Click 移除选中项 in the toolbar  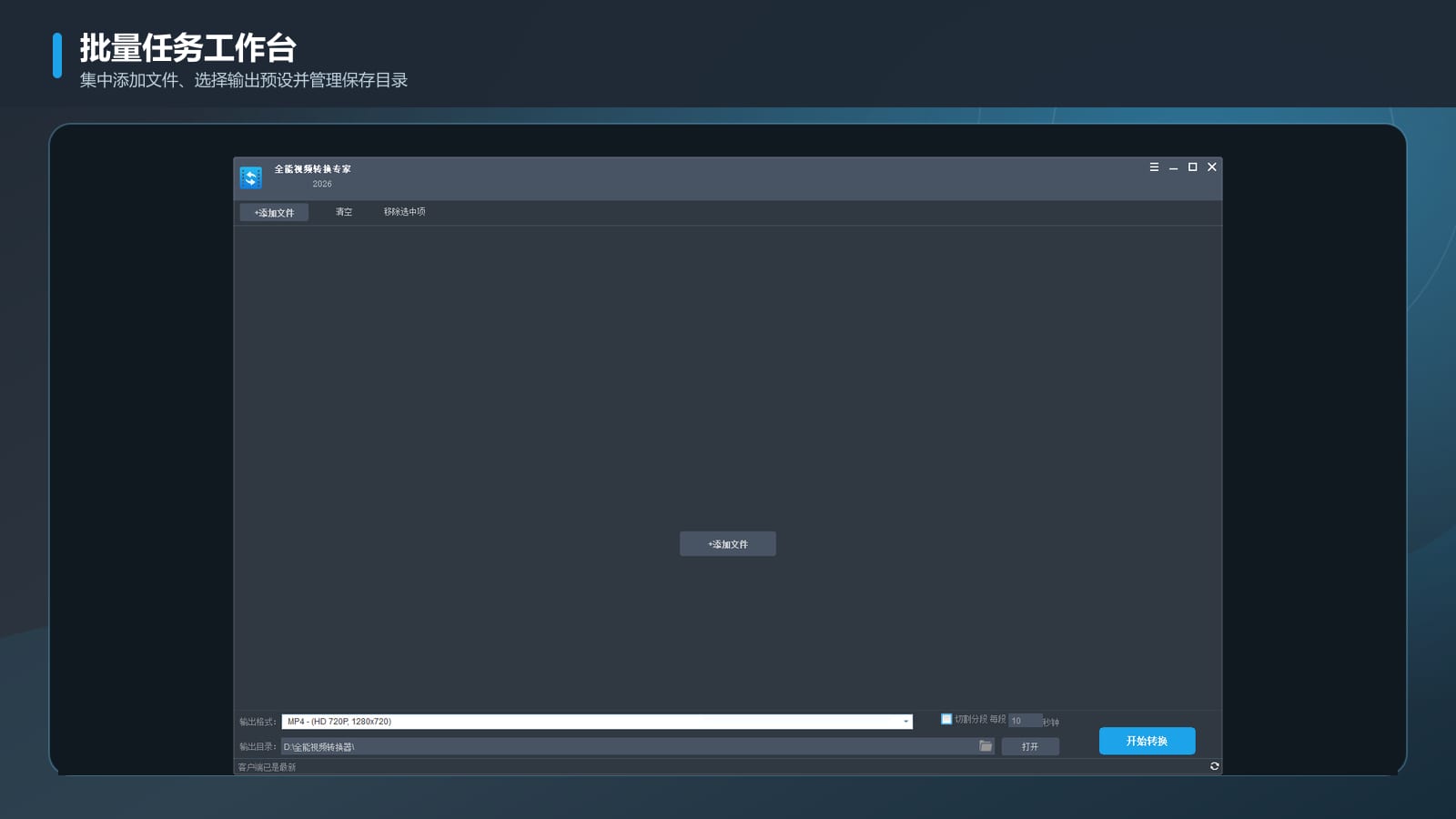[404, 212]
